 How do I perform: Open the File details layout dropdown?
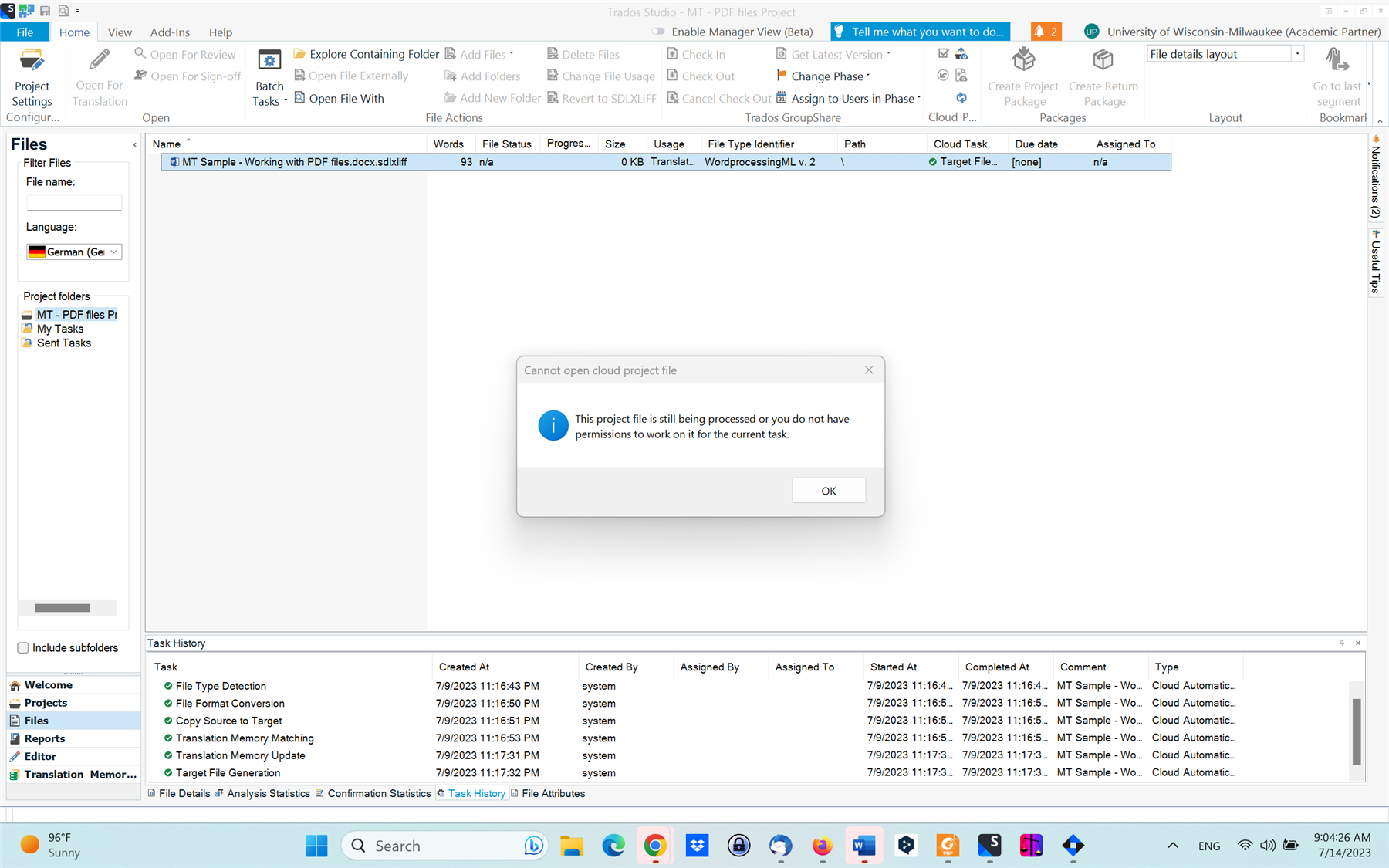pyautogui.click(x=1297, y=54)
